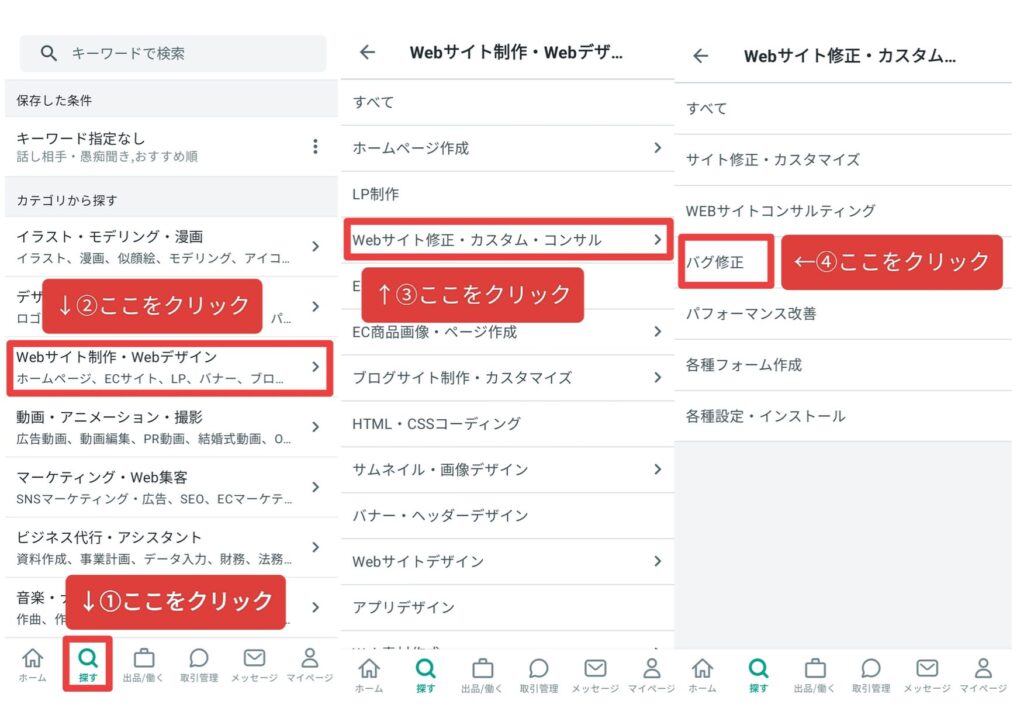Open Webサイト制作・Webデザイン category row

pos(170,368)
